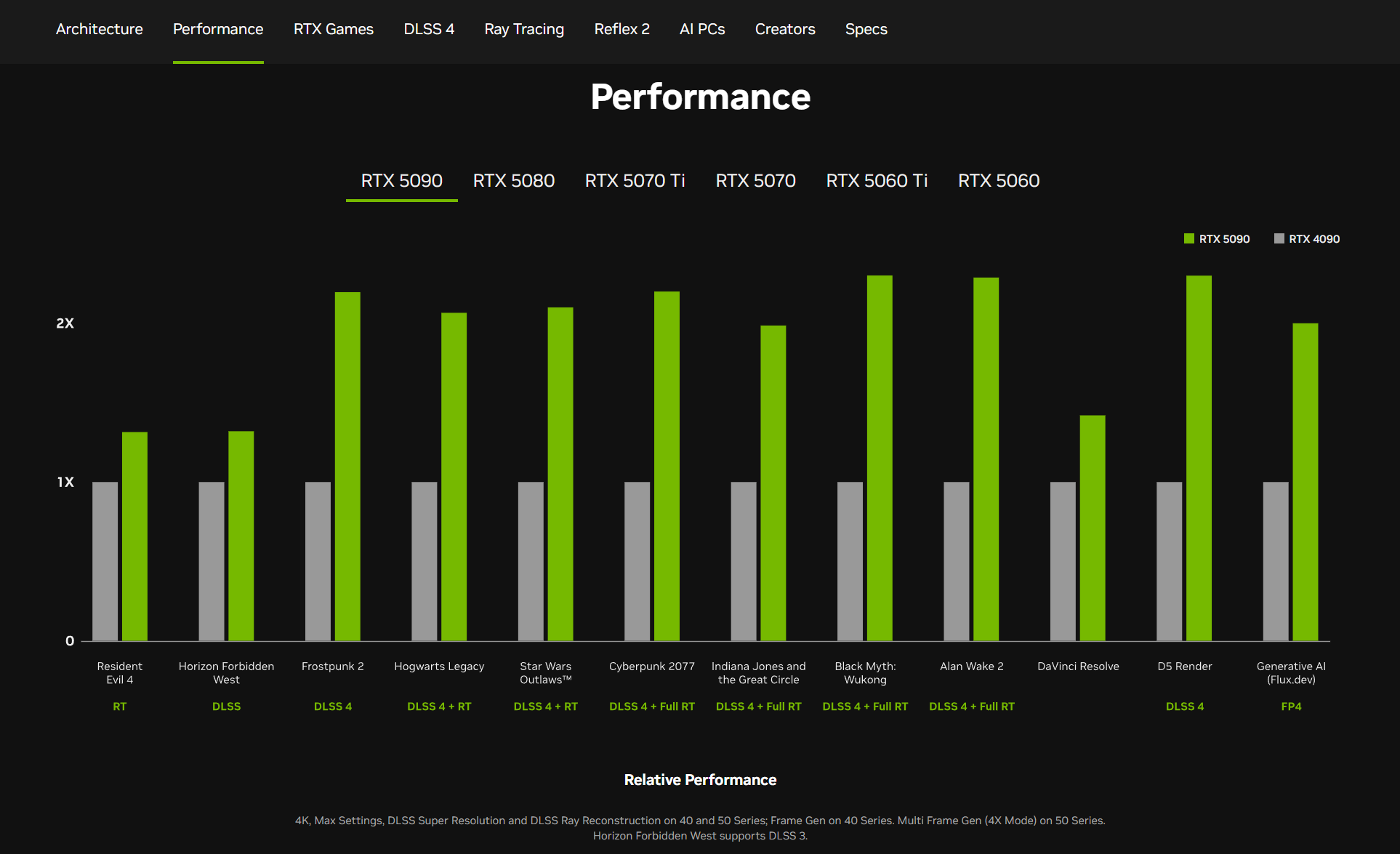Select the RTX Games nav item
The width and height of the screenshot is (1400, 854).
tap(333, 29)
